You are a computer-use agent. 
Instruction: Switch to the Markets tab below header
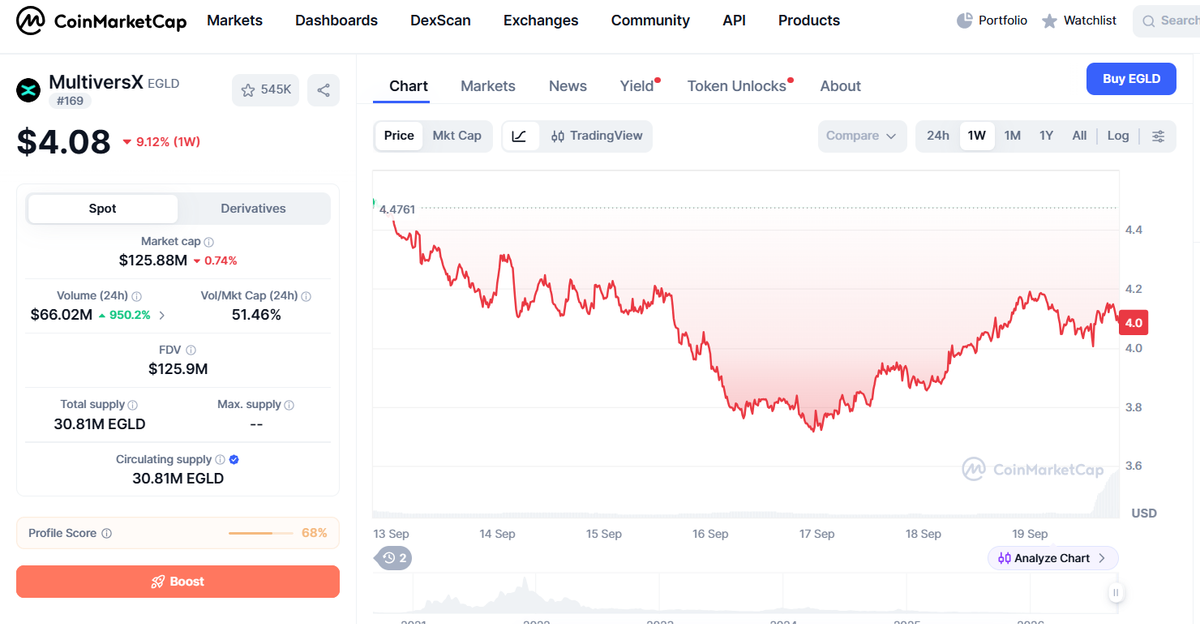click(x=488, y=86)
